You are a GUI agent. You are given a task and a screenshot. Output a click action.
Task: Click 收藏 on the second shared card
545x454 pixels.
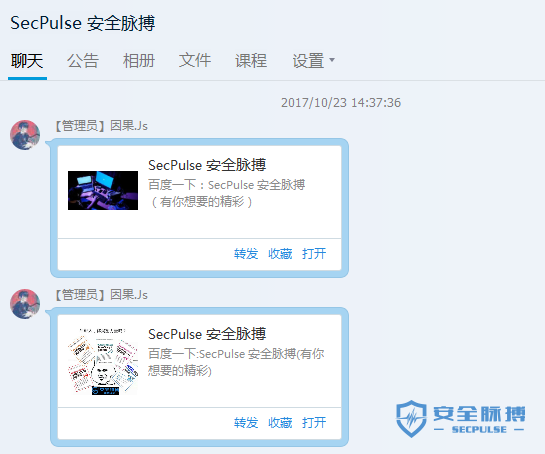(x=280, y=423)
